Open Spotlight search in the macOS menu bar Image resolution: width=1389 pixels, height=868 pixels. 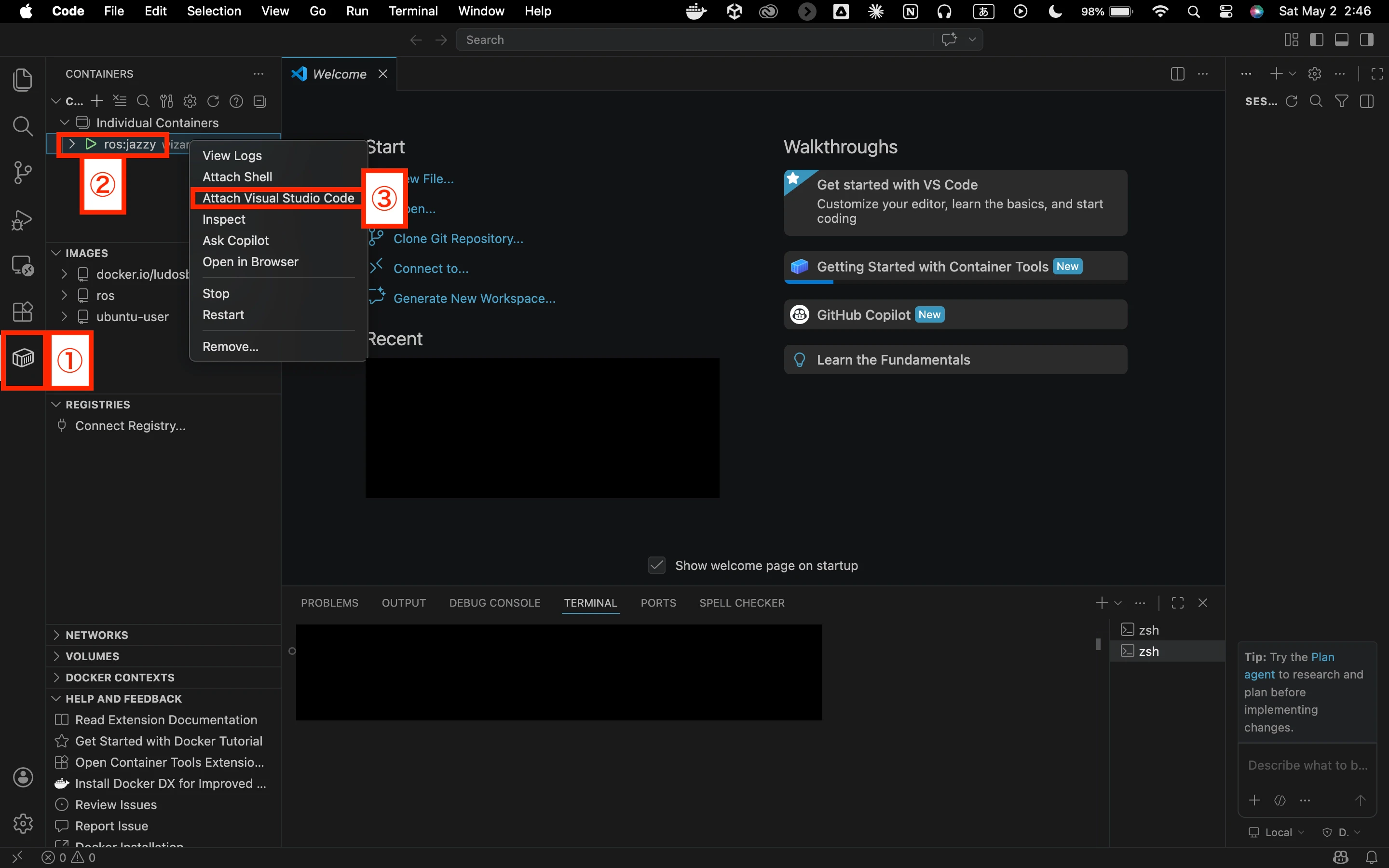1193,12
